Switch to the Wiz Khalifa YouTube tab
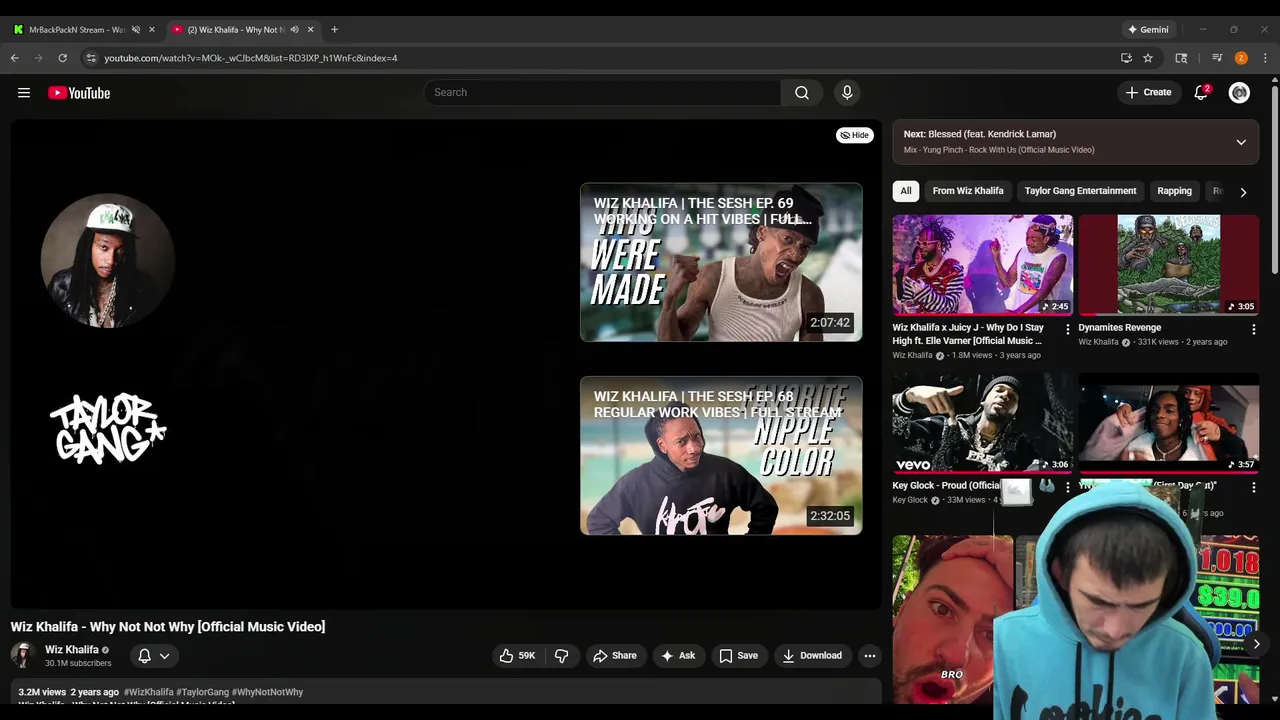1280x720 pixels. point(235,29)
